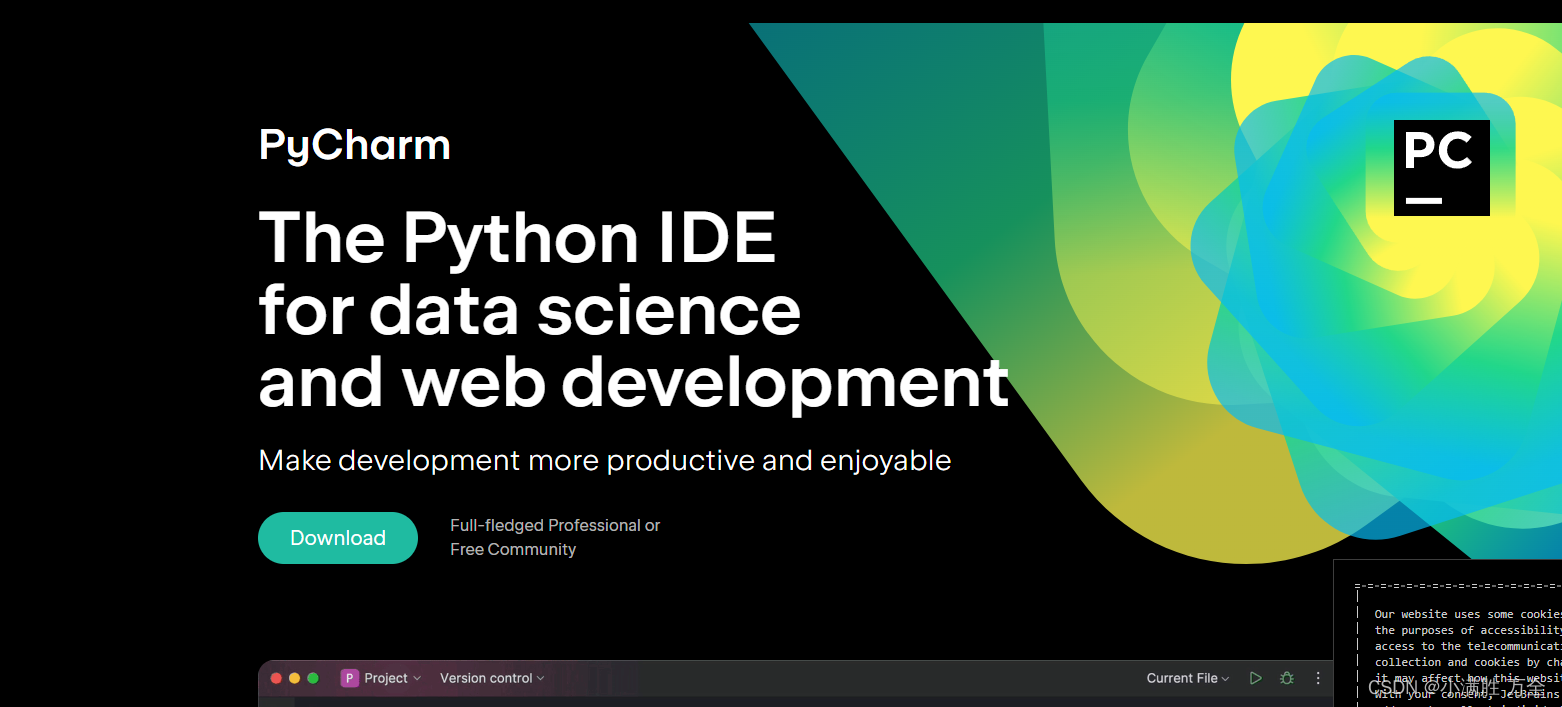Click the red close window dot
The image size is (1562, 707).
(276, 678)
